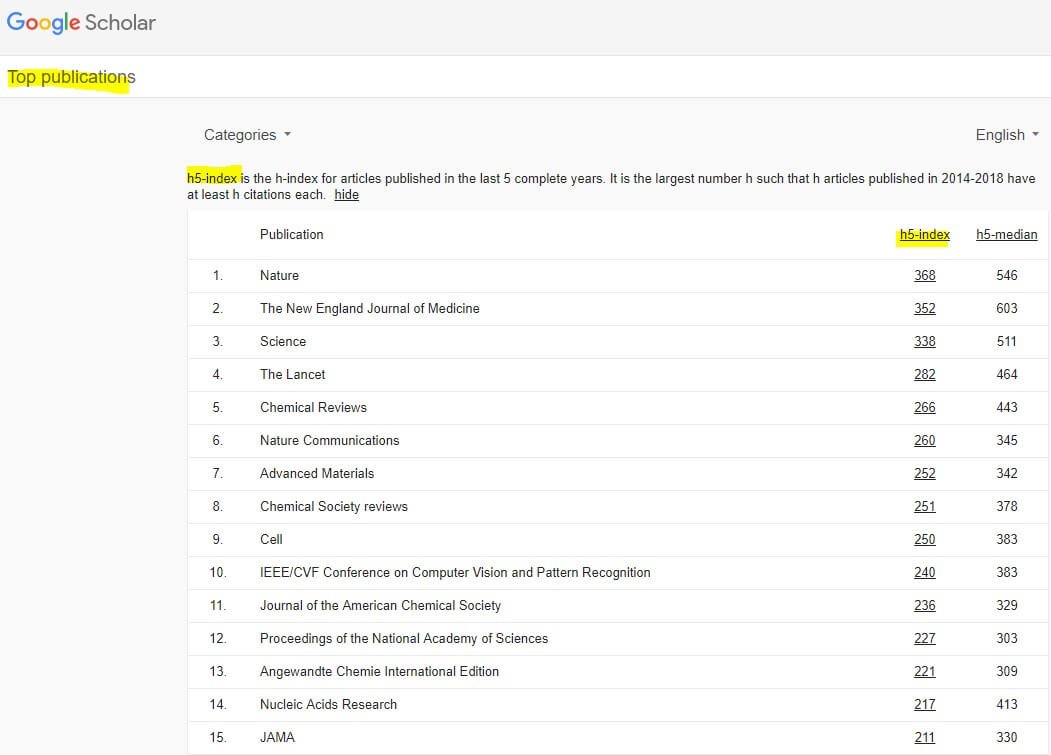The width and height of the screenshot is (1051, 755).
Task: Open JAMA's h5-index 211 link
Action: coord(924,738)
